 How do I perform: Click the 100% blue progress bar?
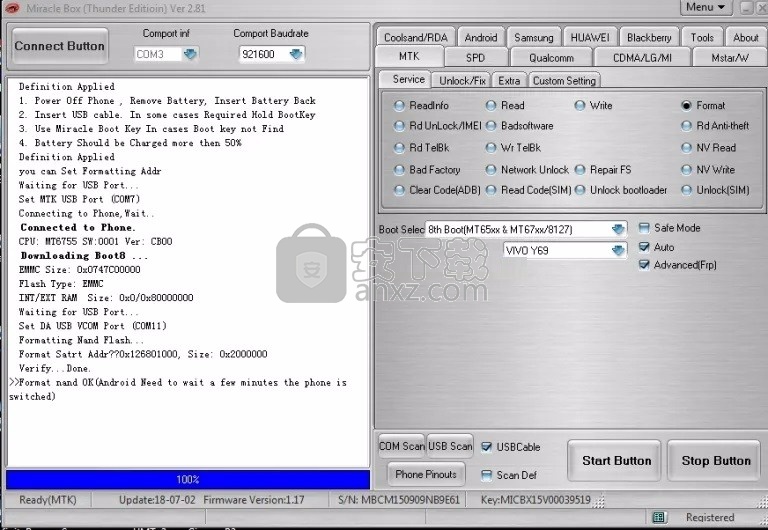(x=188, y=480)
